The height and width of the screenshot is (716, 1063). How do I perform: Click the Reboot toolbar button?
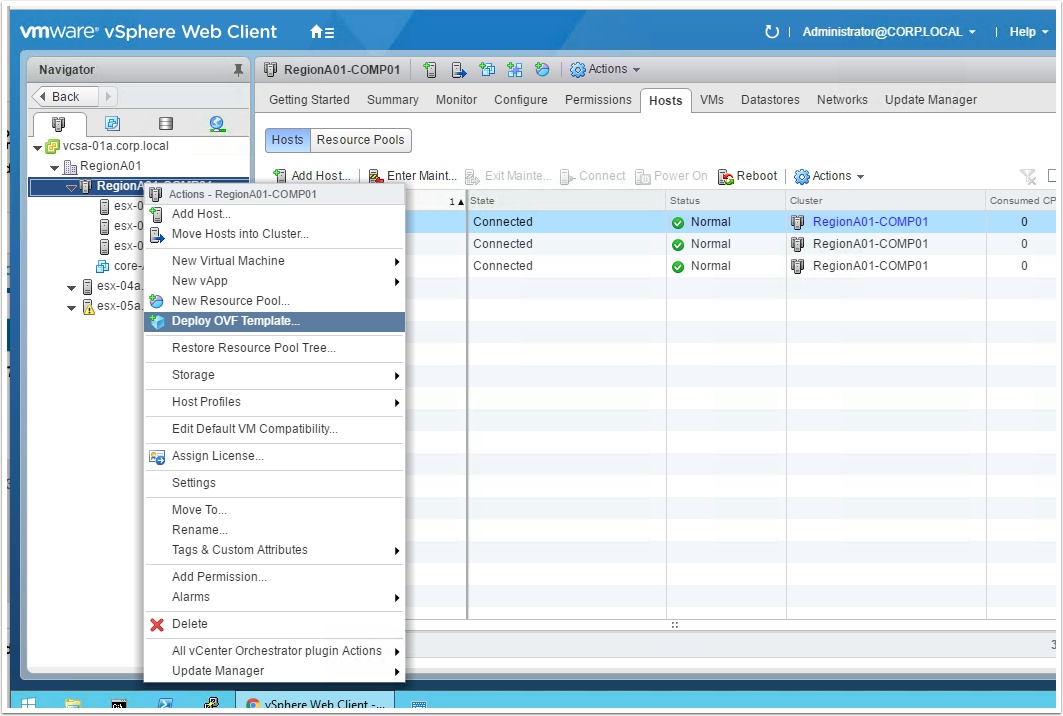click(x=748, y=176)
